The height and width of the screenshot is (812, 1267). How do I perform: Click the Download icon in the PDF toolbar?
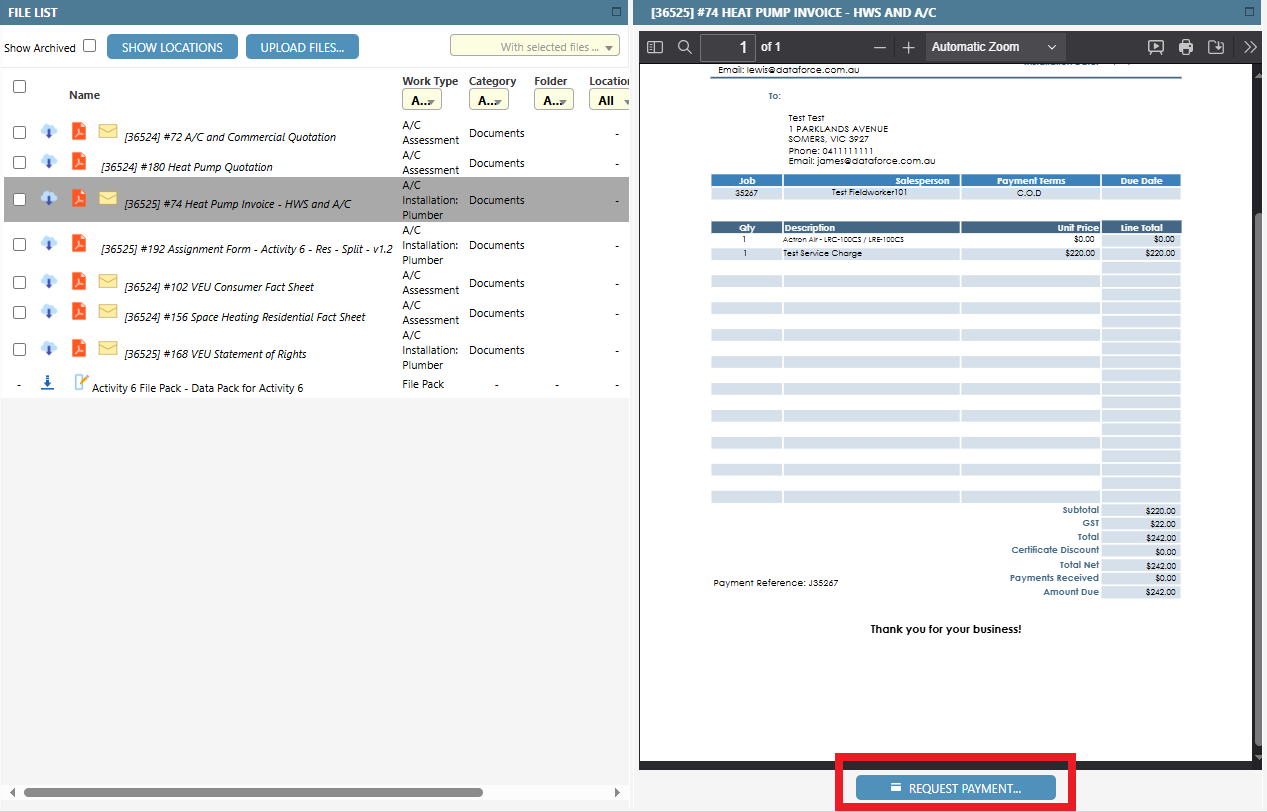click(x=1216, y=46)
